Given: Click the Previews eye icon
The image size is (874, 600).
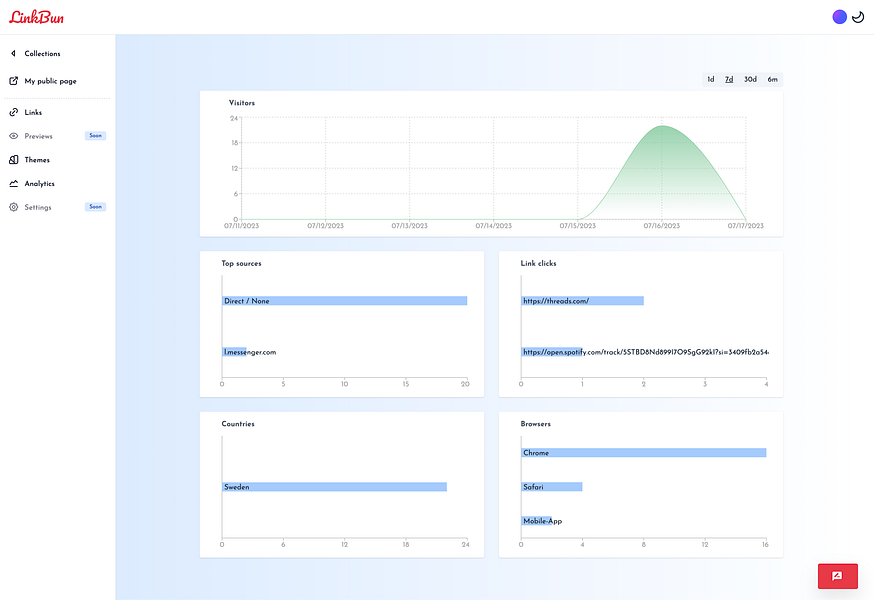Looking at the screenshot, I should 13,136.
